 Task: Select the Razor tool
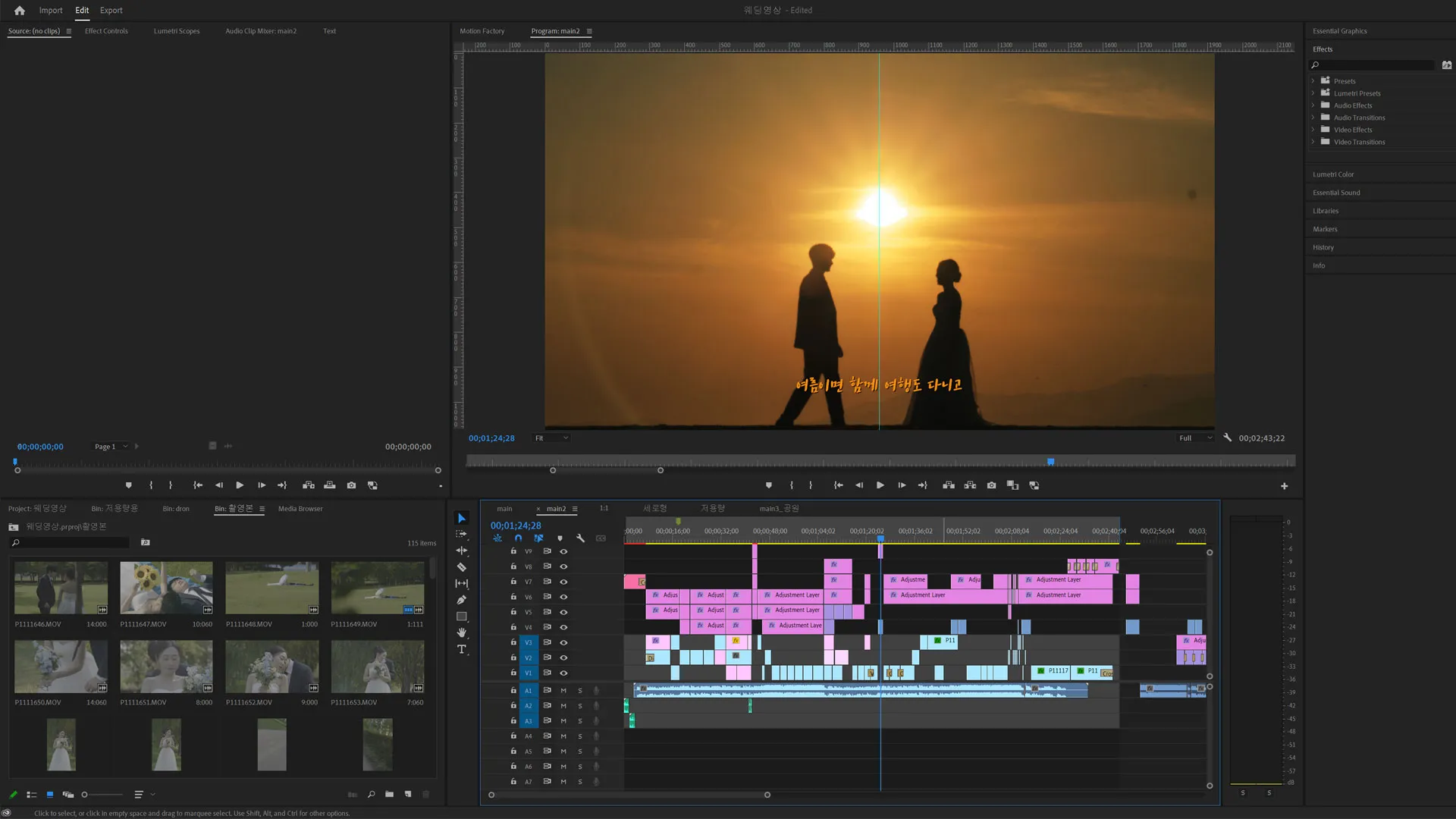461,567
